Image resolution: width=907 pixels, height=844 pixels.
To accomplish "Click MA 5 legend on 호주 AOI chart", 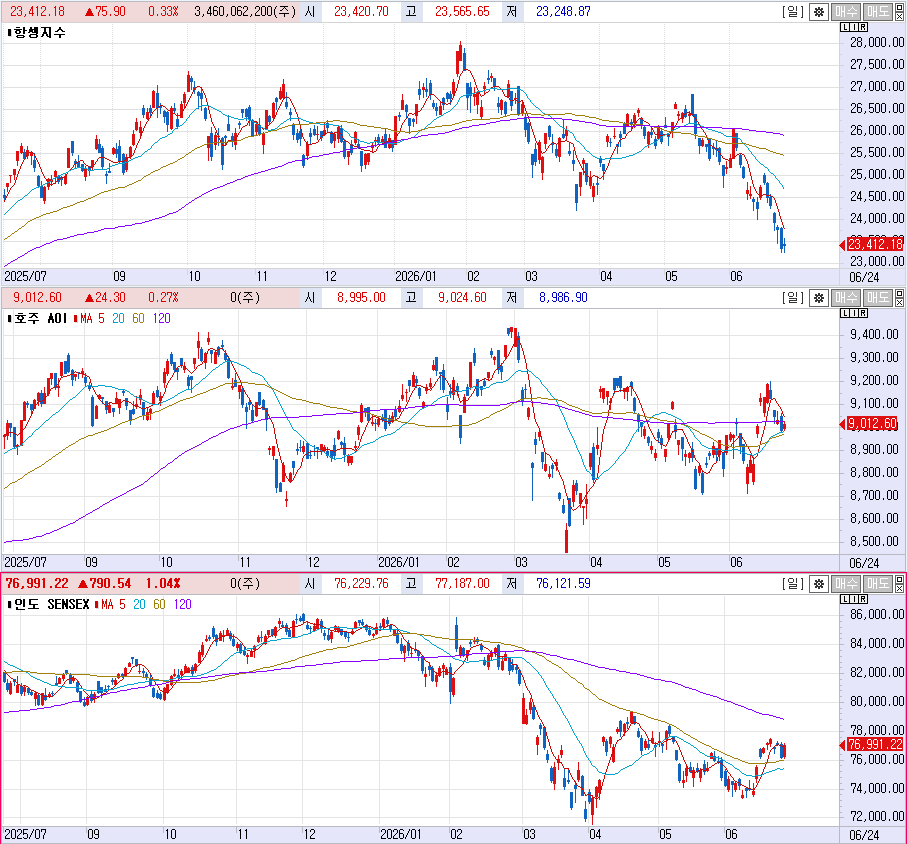I will [93, 319].
